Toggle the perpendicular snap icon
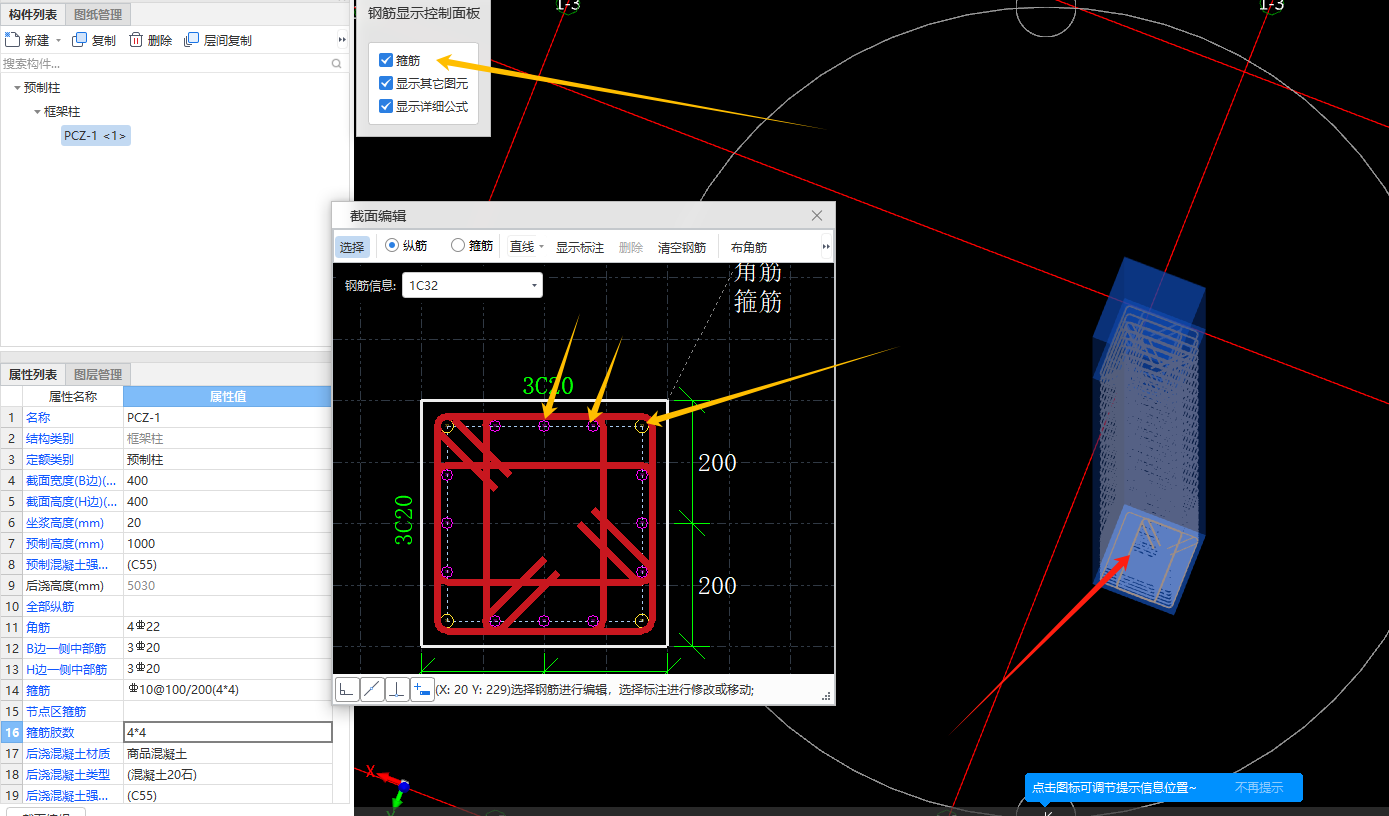The width and height of the screenshot is (1389, 816). tap(397, 689)
